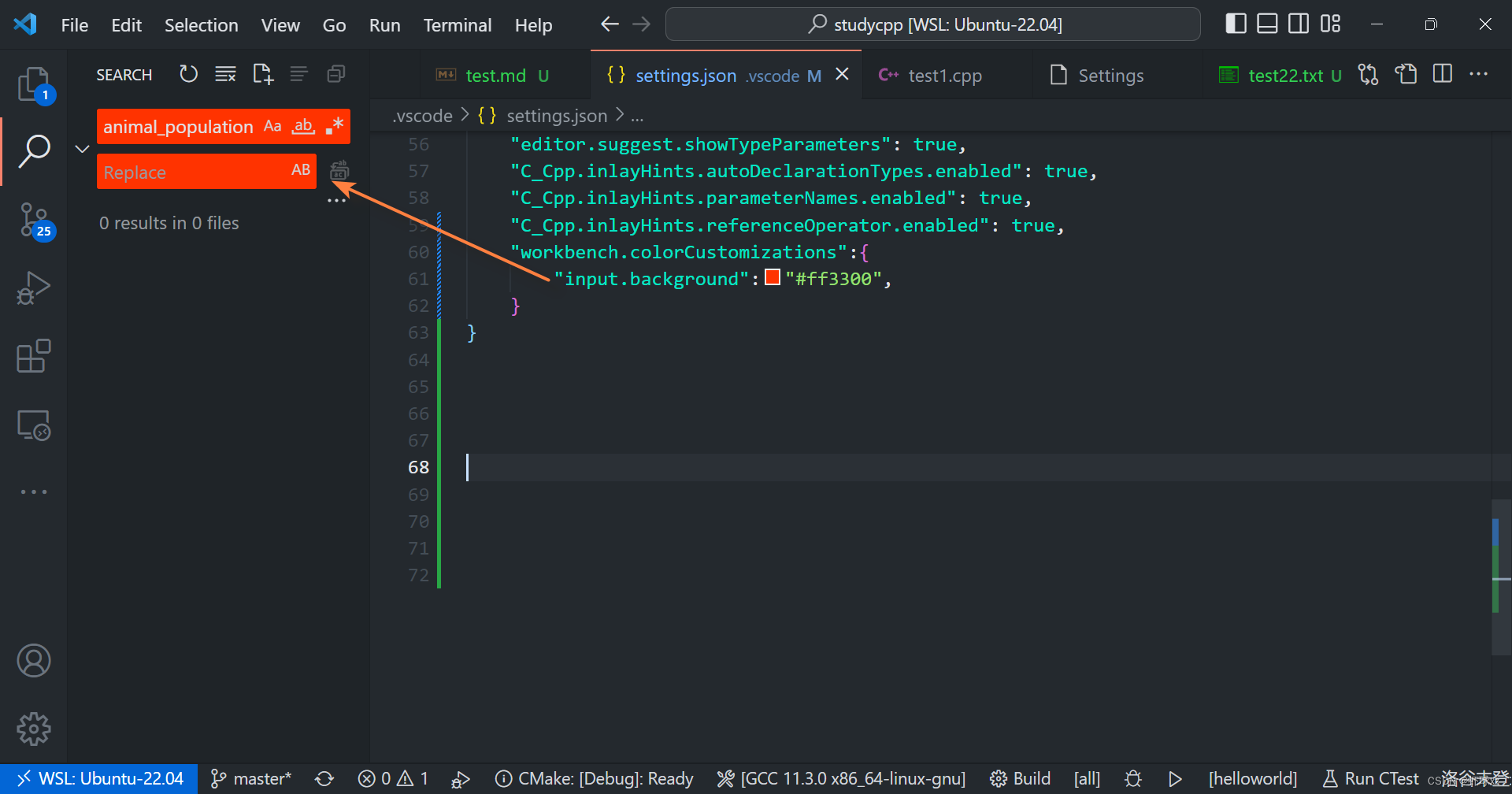1512x794 pixels.
Task: Open the Run and Debug view
Action: pyautogui.click(x=34, y=288)
